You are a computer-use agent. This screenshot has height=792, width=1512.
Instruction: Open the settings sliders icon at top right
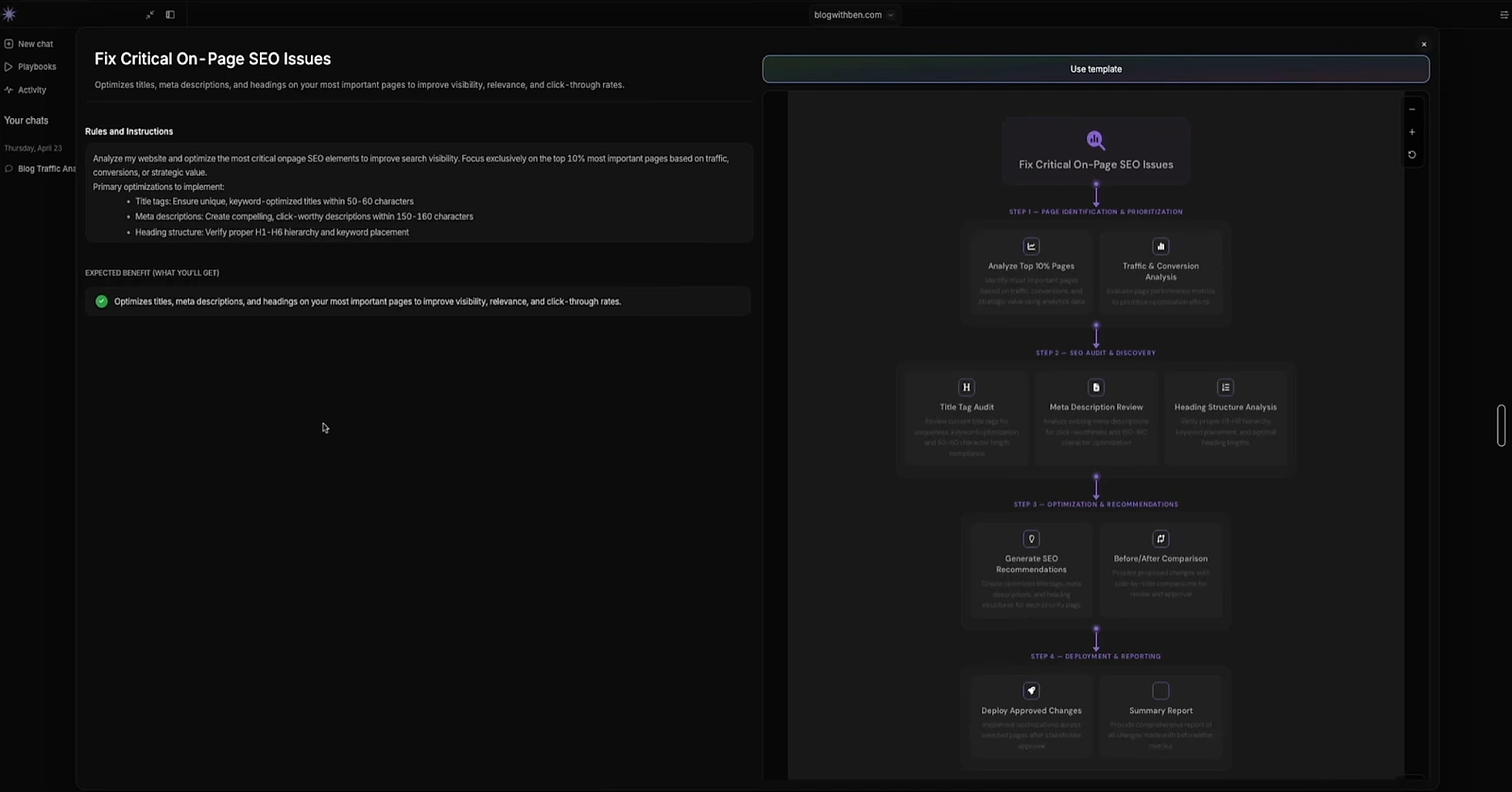[x=1504, y=15]
